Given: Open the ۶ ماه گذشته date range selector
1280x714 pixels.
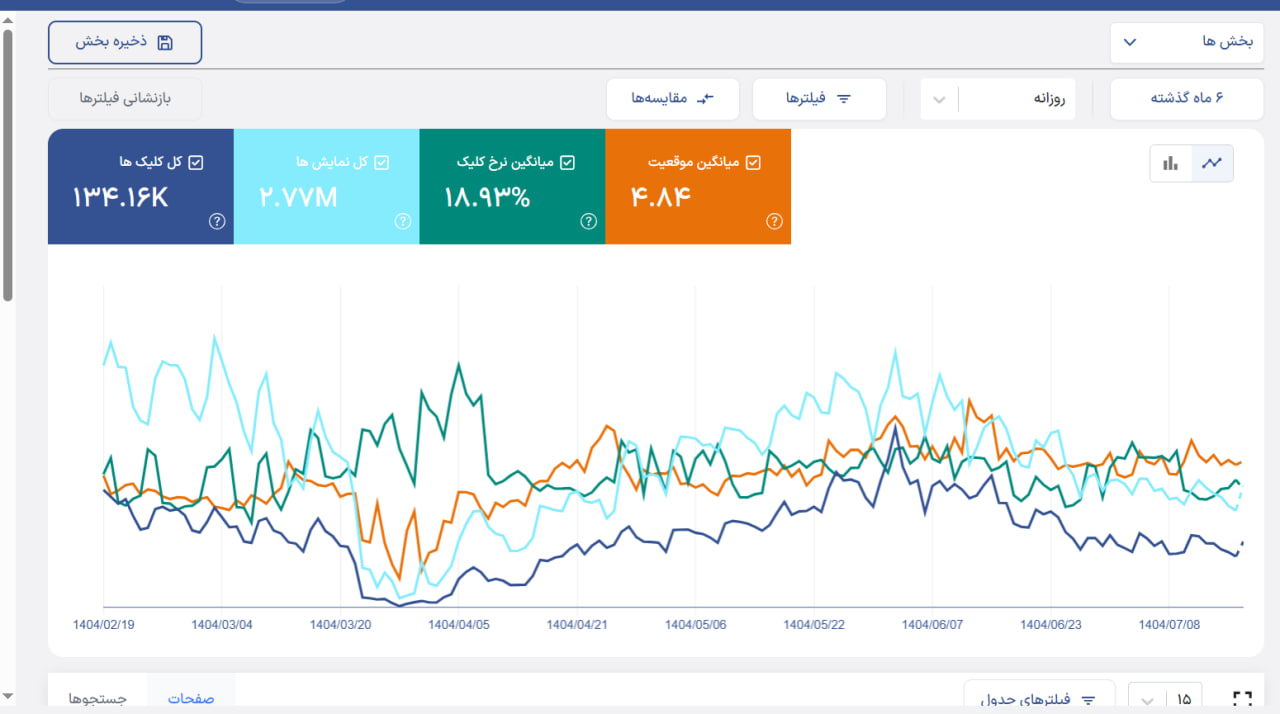Looking at the screenshot, I should pos(1187,99).
